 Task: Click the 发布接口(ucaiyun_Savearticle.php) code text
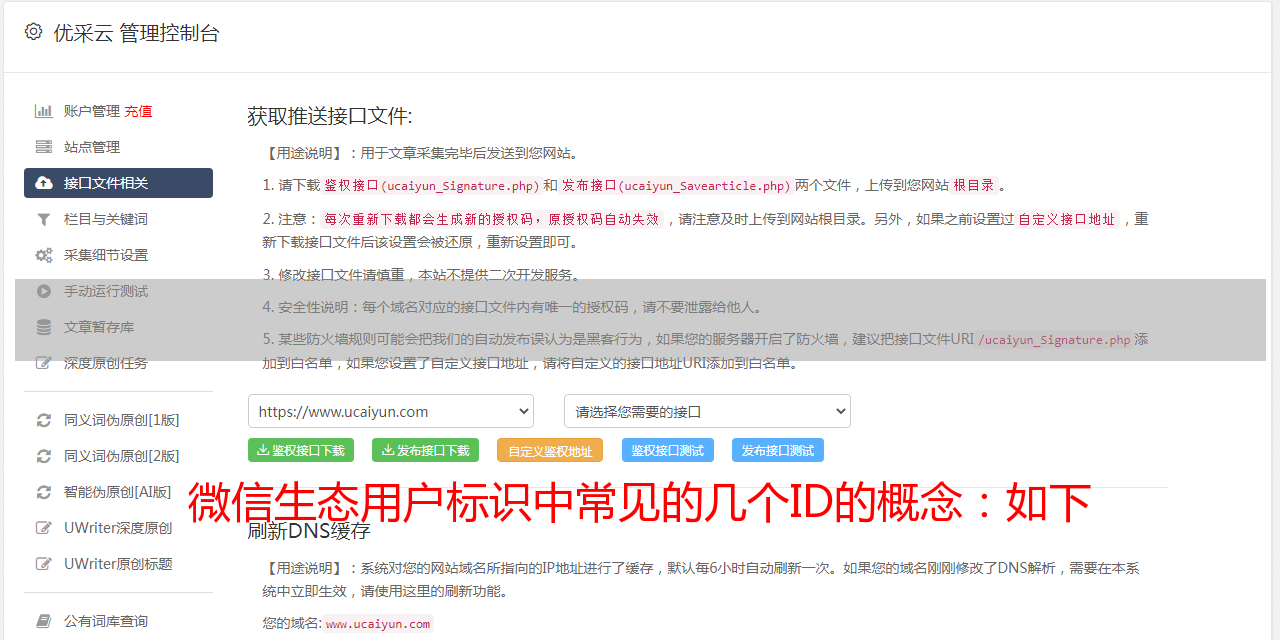[676, 186]
